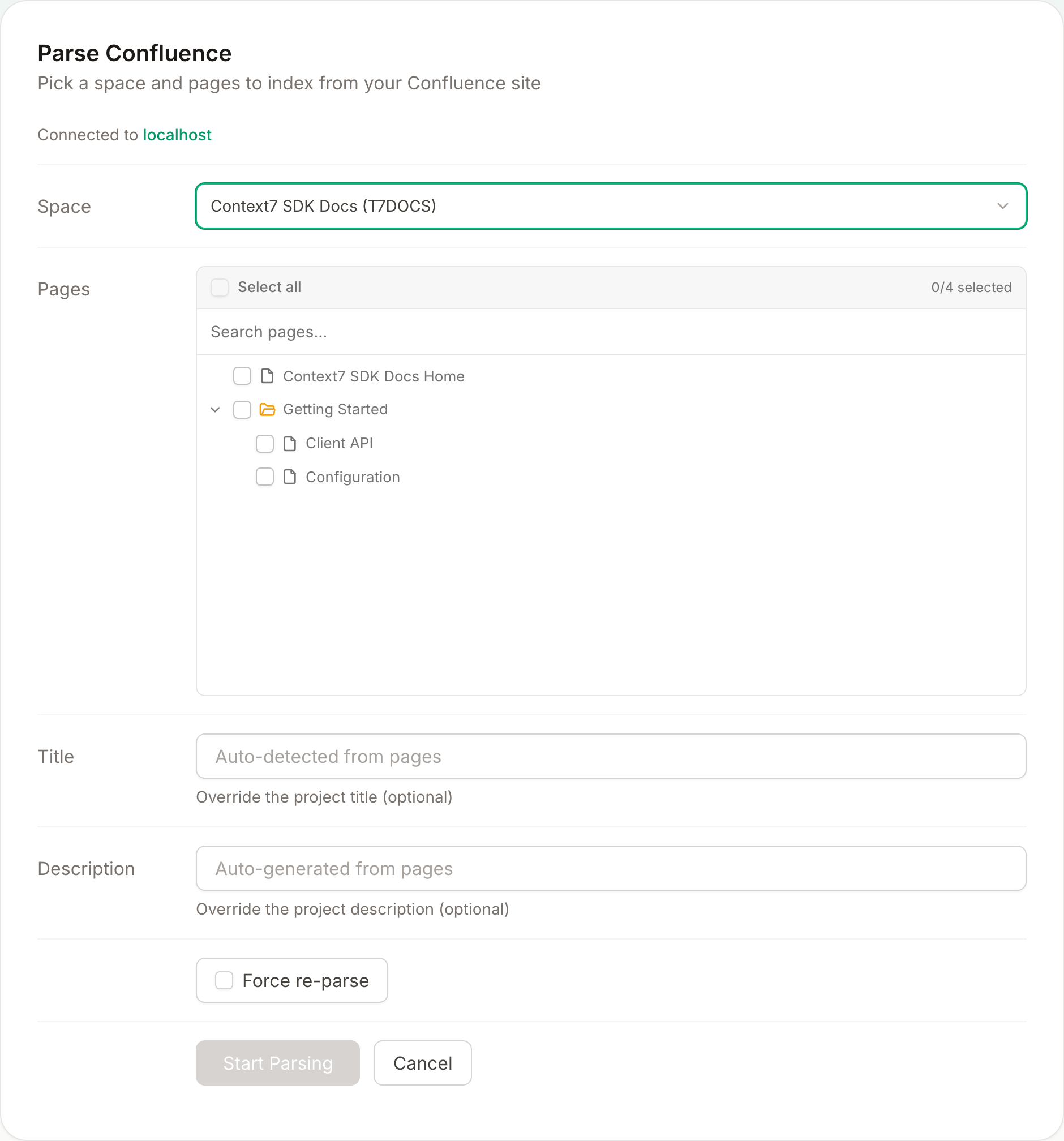
Task: Select the Configuration tree label
Action: coord(353,477)
